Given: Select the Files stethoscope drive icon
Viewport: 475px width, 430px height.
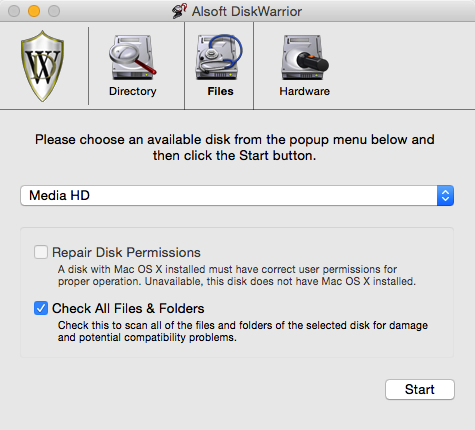Looking at the screenshot, I should point(219,57).
